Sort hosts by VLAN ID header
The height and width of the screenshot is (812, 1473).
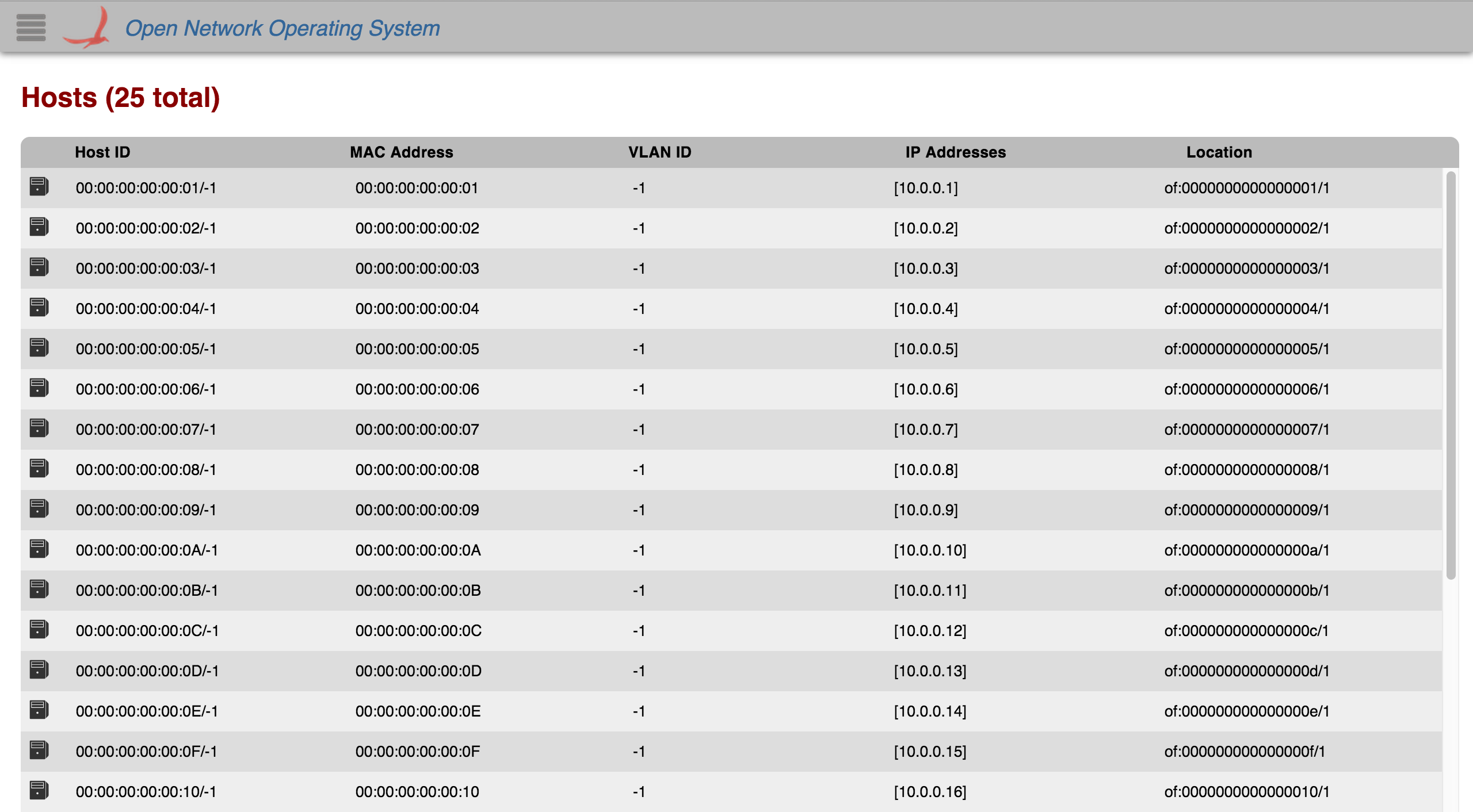pyautogui.click(x=659, y=152)
